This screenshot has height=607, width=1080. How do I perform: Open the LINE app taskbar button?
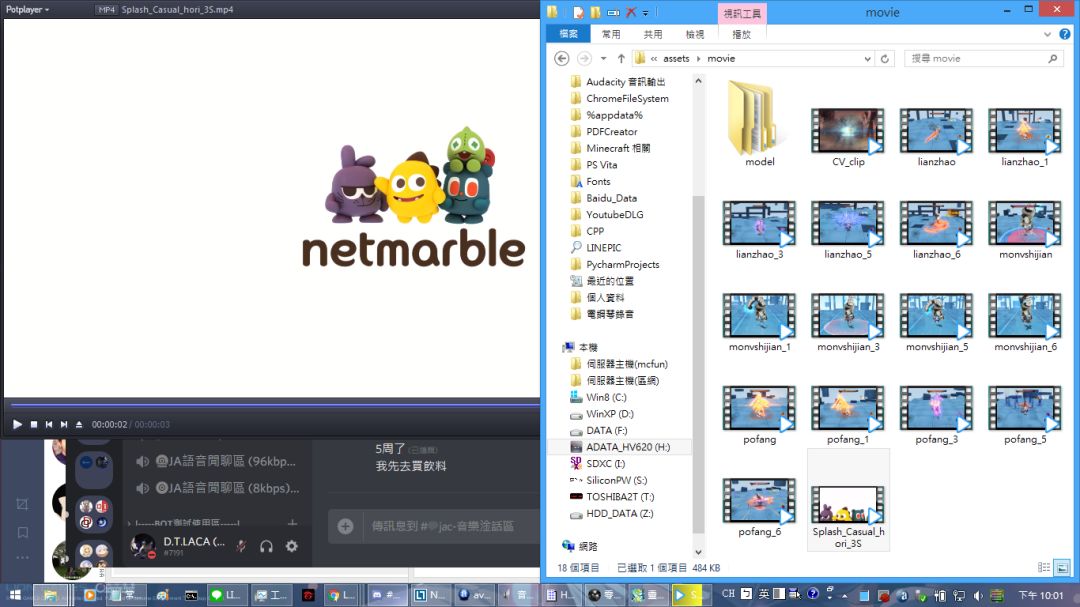225,595
